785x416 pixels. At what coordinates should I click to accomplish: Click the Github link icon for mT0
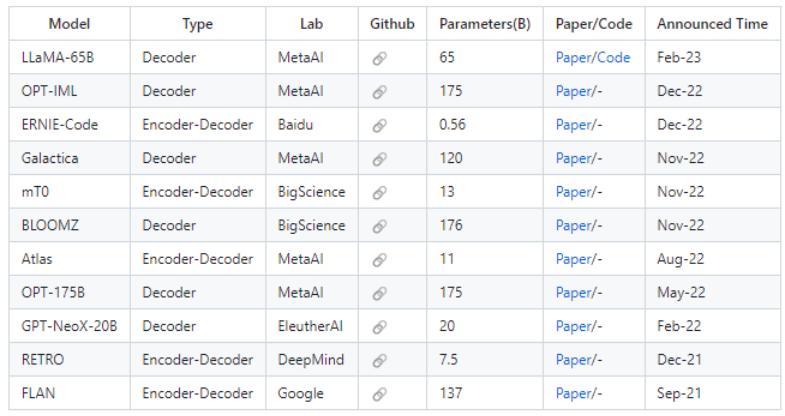[x=379, y=192]
